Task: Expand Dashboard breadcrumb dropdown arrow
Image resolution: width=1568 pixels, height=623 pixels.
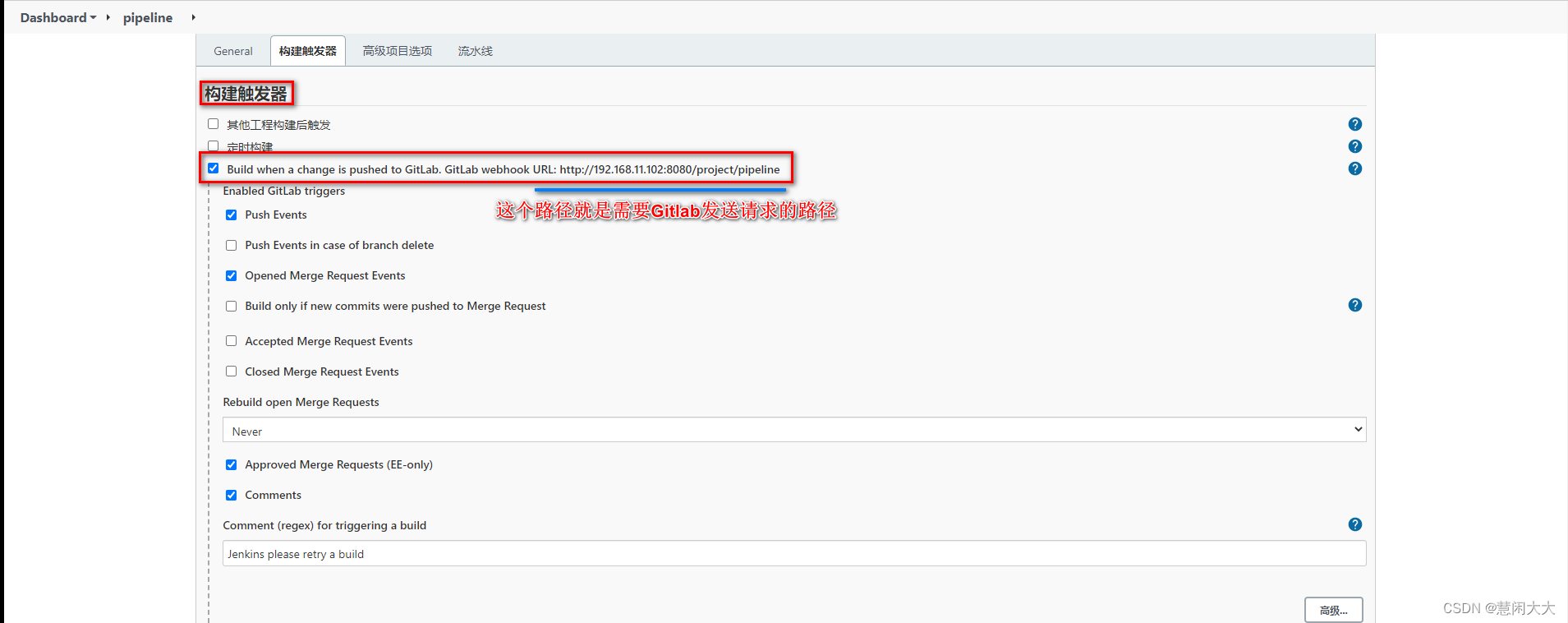Action: pyautogui.click(x=94, y=17)
